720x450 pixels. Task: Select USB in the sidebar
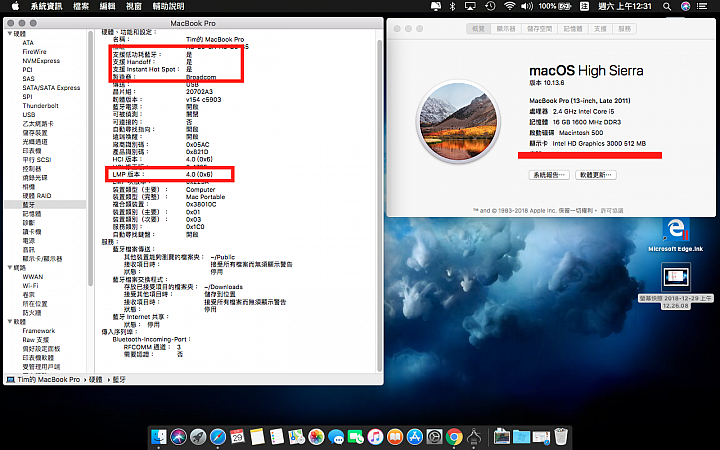(x=28, y=114)
